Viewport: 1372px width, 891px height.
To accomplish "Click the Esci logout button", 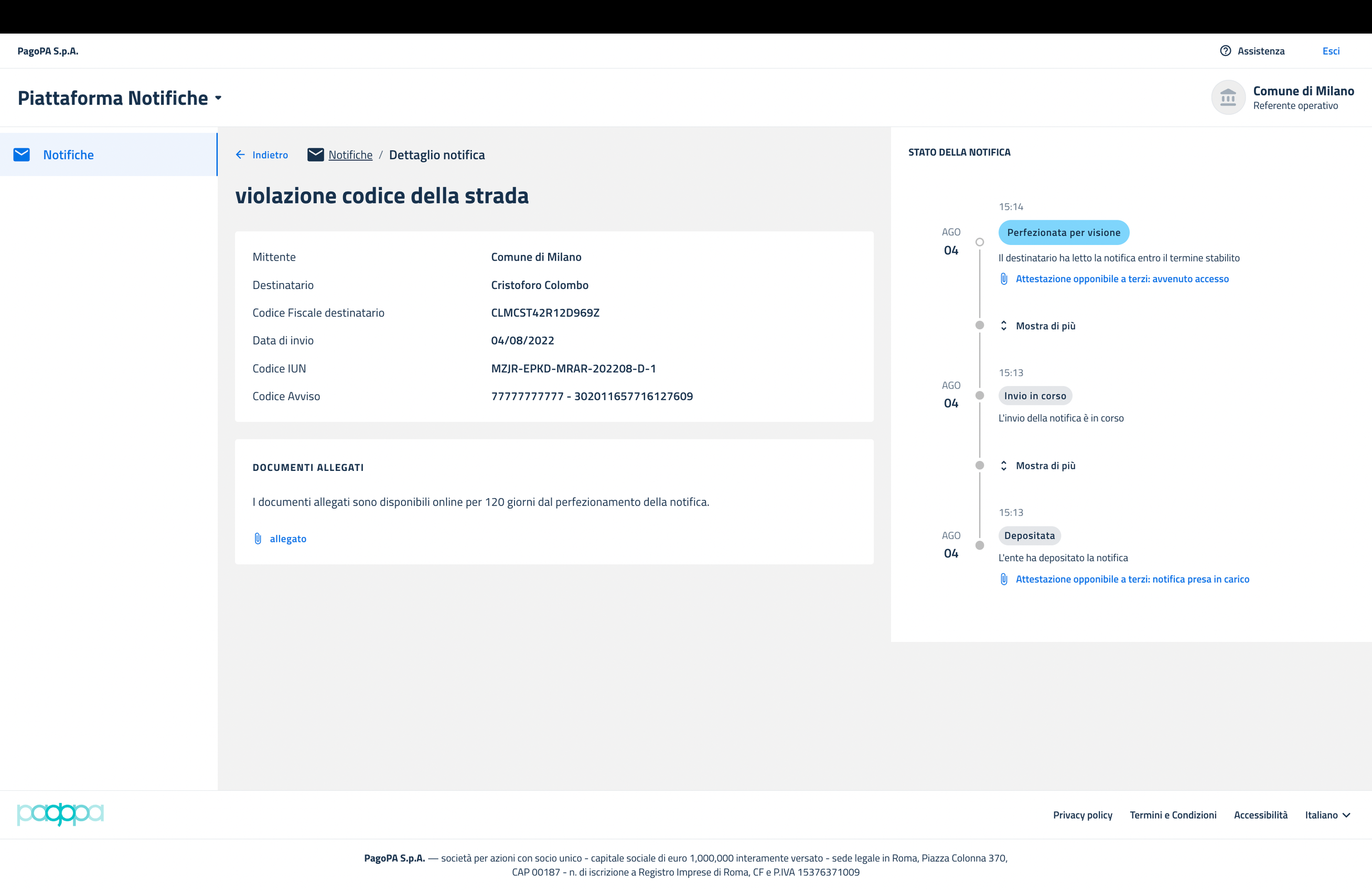I will (x=1331, y=51).
